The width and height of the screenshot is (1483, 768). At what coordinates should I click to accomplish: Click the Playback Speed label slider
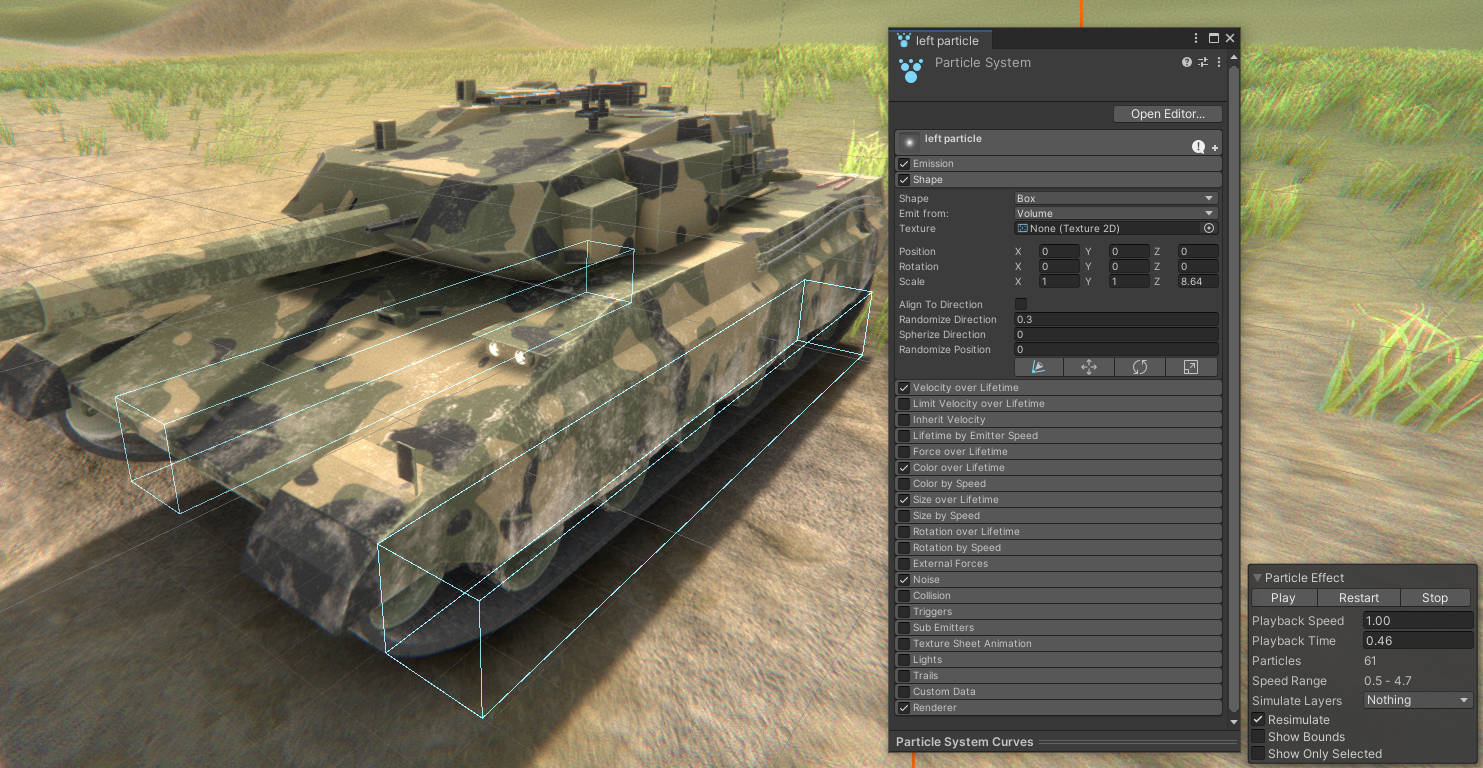1298,621
